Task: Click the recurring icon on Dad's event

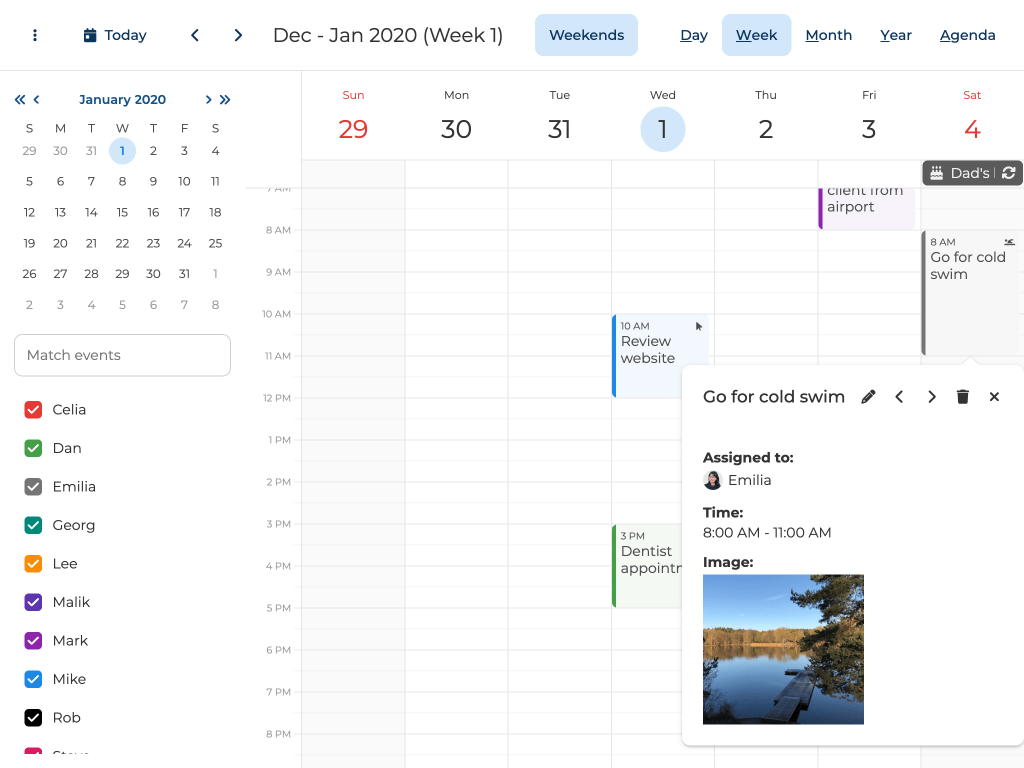Action: click(x=1008, y=173)
